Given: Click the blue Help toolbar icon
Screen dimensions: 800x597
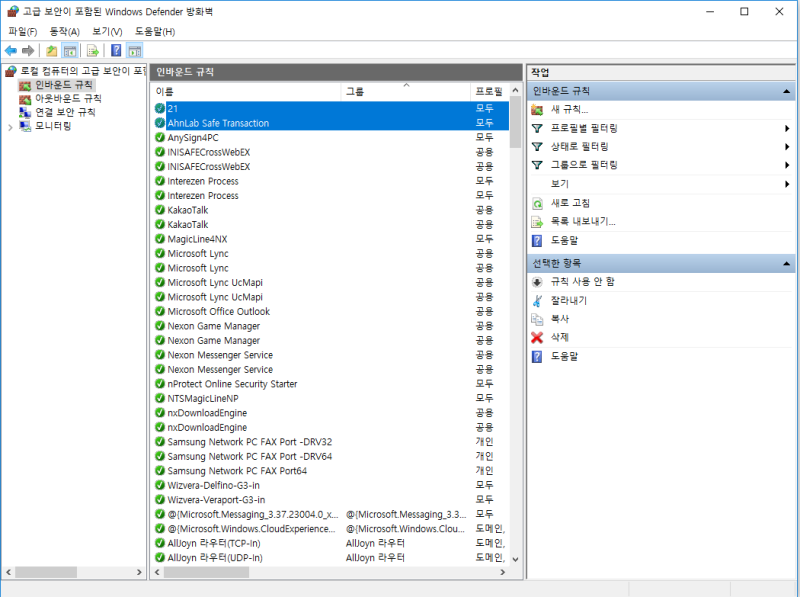Looking at the screenshot, I should pyautogui.click(x=116, y=51).
